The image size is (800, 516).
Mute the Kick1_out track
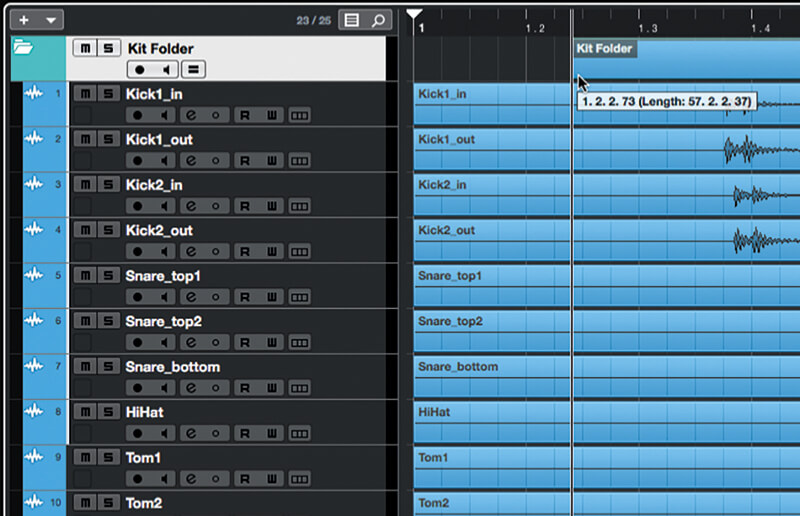85,139
